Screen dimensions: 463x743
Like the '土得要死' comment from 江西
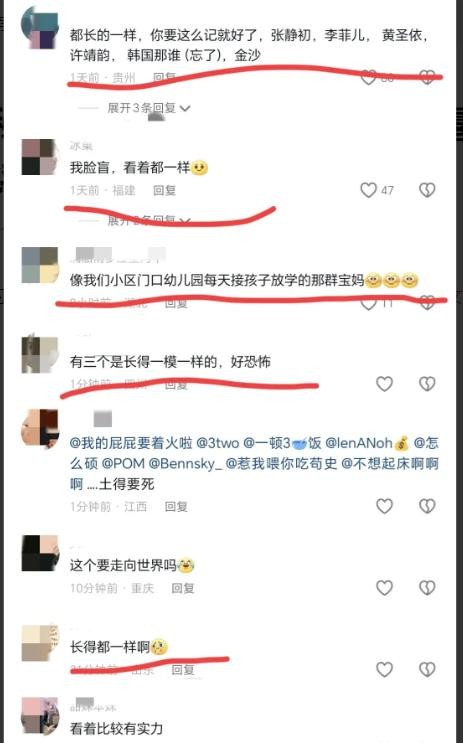(x=384, y=506)
